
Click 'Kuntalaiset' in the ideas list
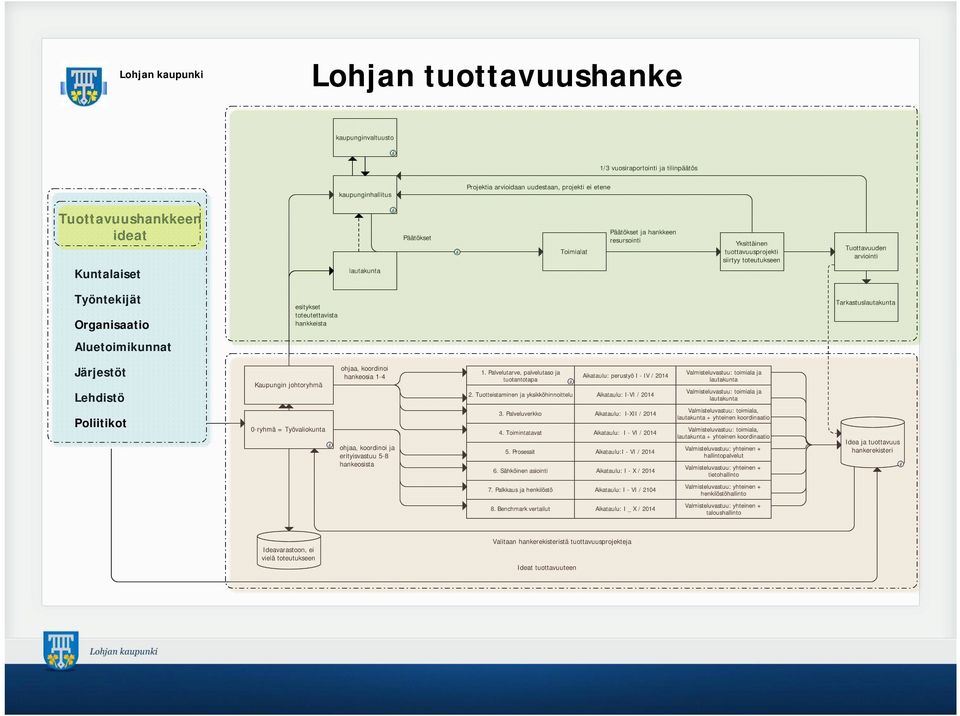[x=107, y=274]
